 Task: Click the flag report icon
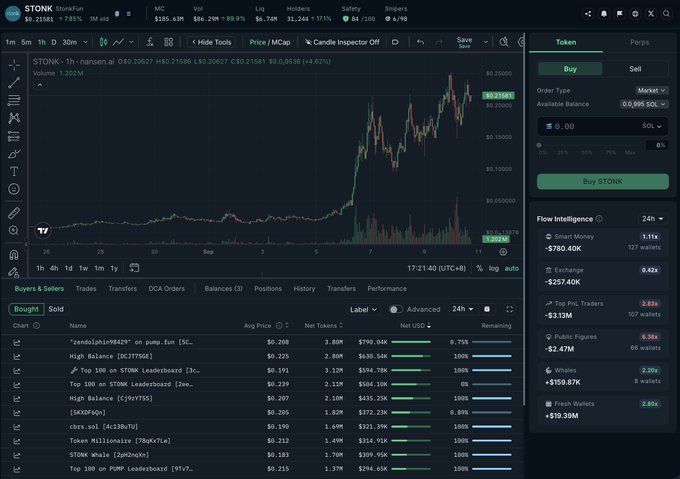click(x=620, y=14)
